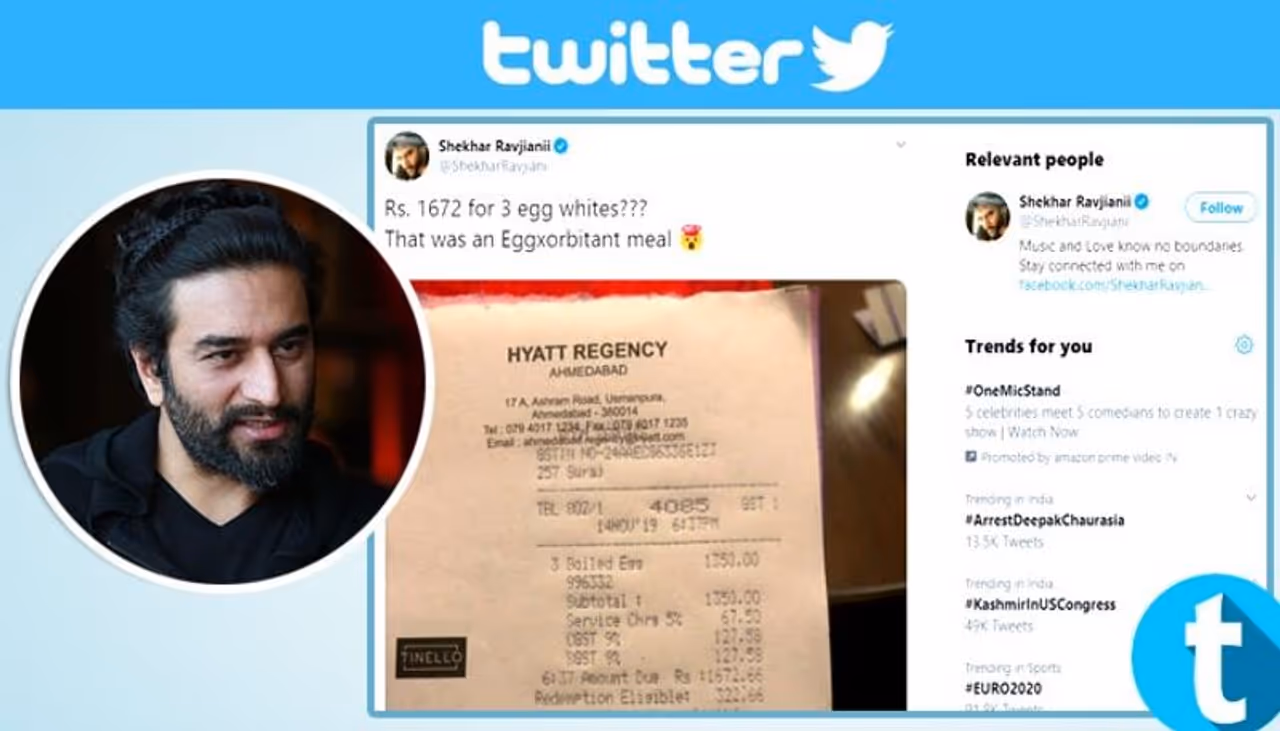Open the #OneMicStand trend
This screenshot has height=731, width=1280.
(1012, 390)
